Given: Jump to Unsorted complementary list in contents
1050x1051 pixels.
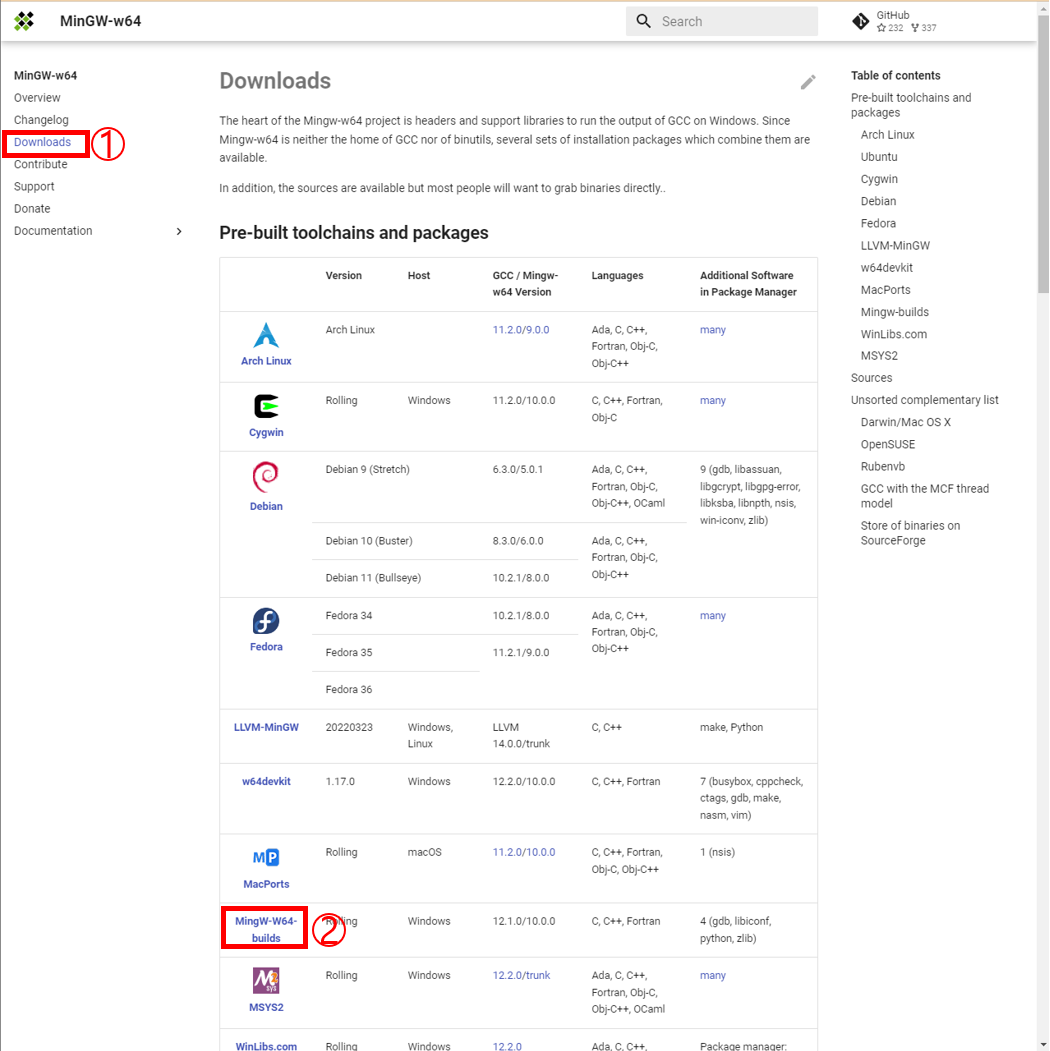Looking at the screenshot, I should pos(924,400).
